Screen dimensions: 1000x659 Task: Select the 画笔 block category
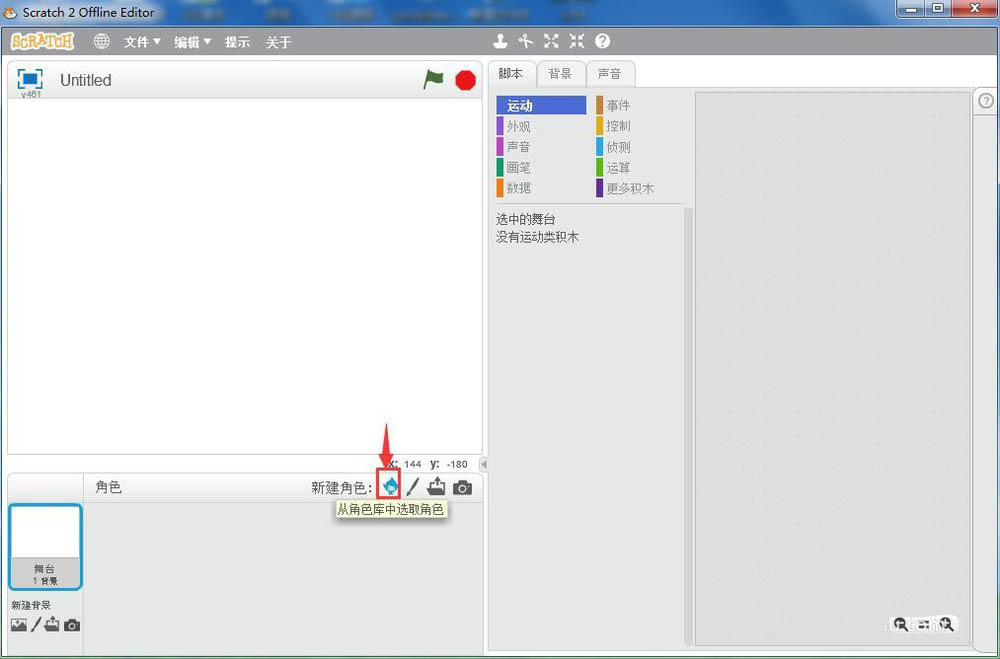(x=520, y=167)
